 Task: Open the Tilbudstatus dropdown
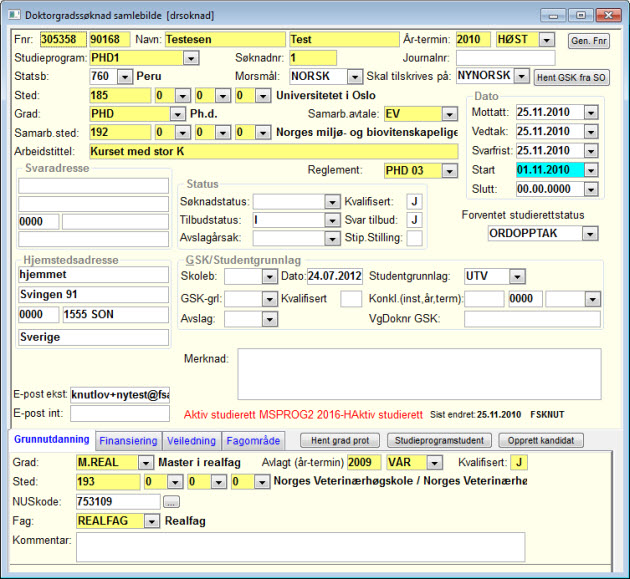(332, 220)
